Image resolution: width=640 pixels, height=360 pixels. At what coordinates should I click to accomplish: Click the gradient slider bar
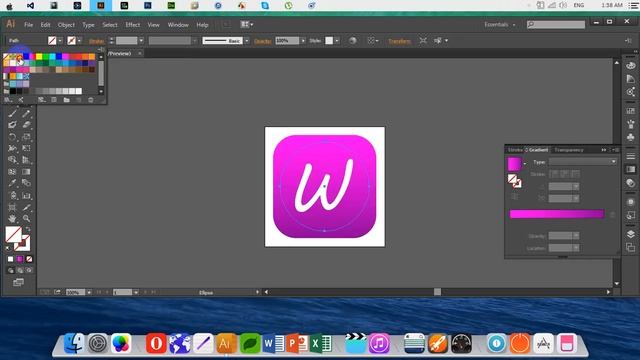[557, 214]
